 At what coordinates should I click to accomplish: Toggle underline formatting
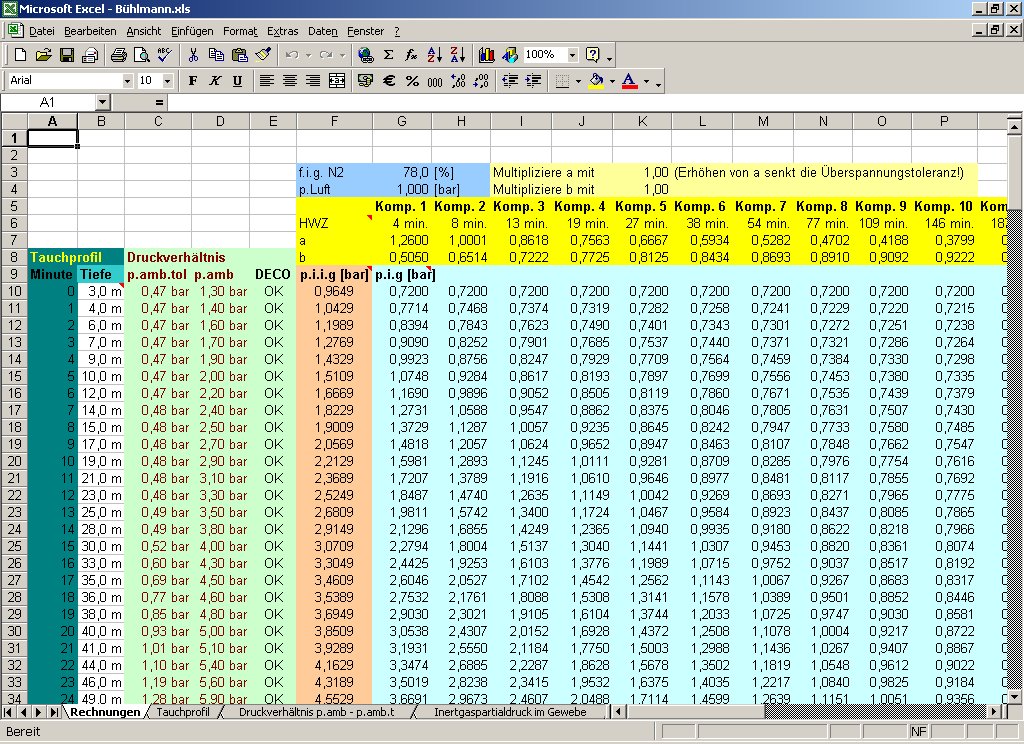(x=238, y=81)
